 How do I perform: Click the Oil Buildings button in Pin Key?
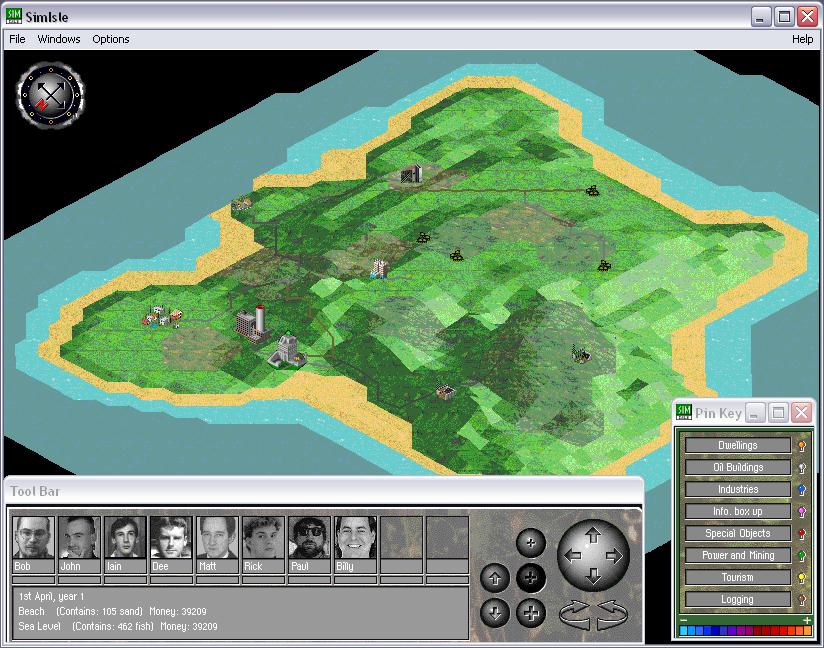click(x=738, y=468)
